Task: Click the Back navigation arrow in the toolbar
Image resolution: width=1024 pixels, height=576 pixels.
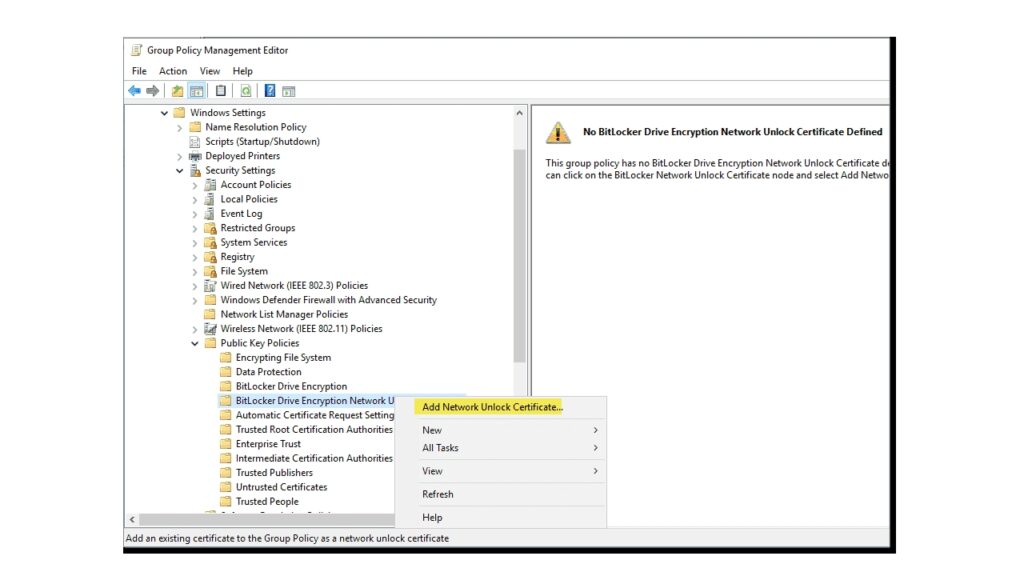Action: (135, 90)
